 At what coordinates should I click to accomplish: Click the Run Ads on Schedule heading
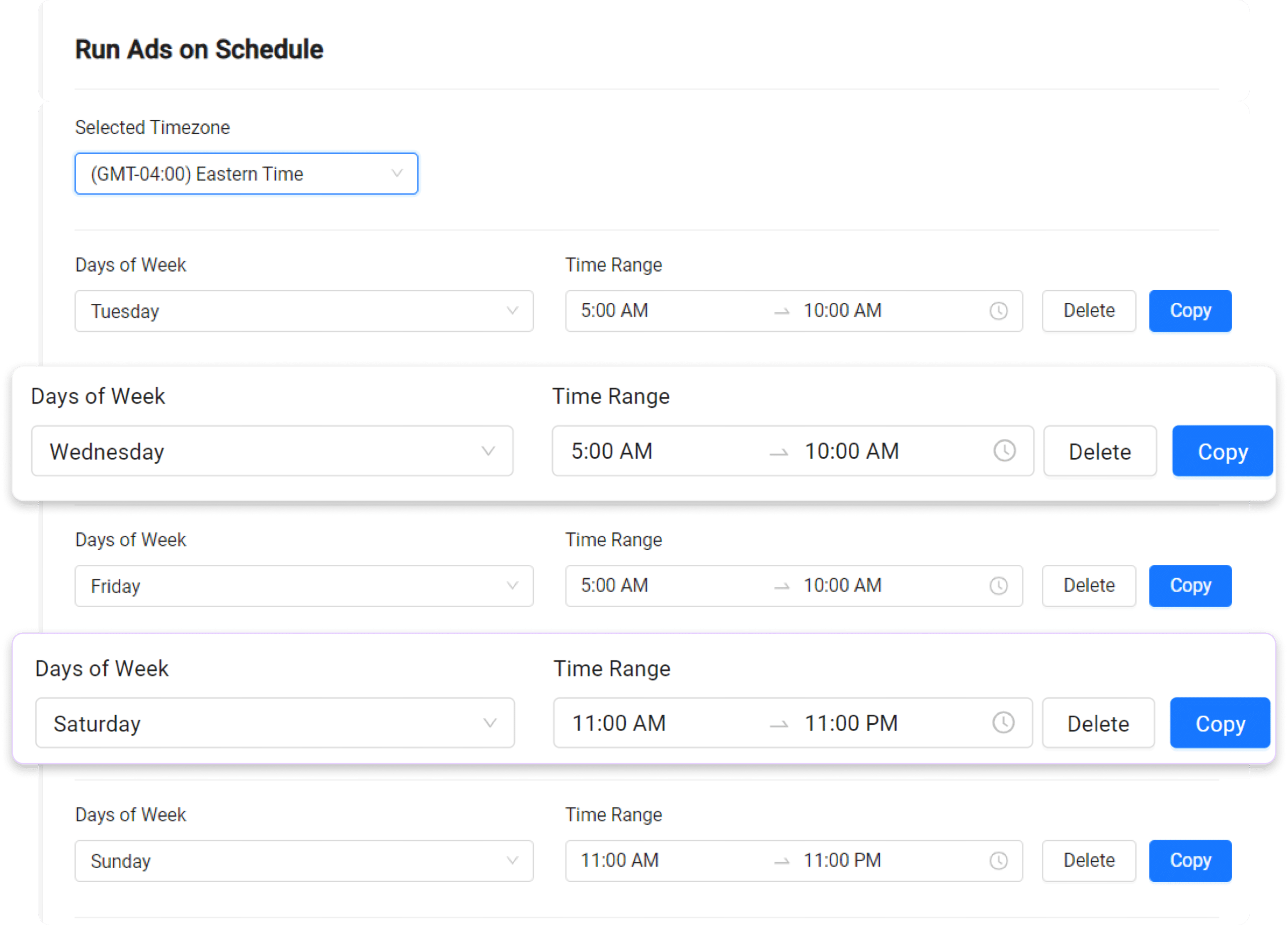point(199,49)
